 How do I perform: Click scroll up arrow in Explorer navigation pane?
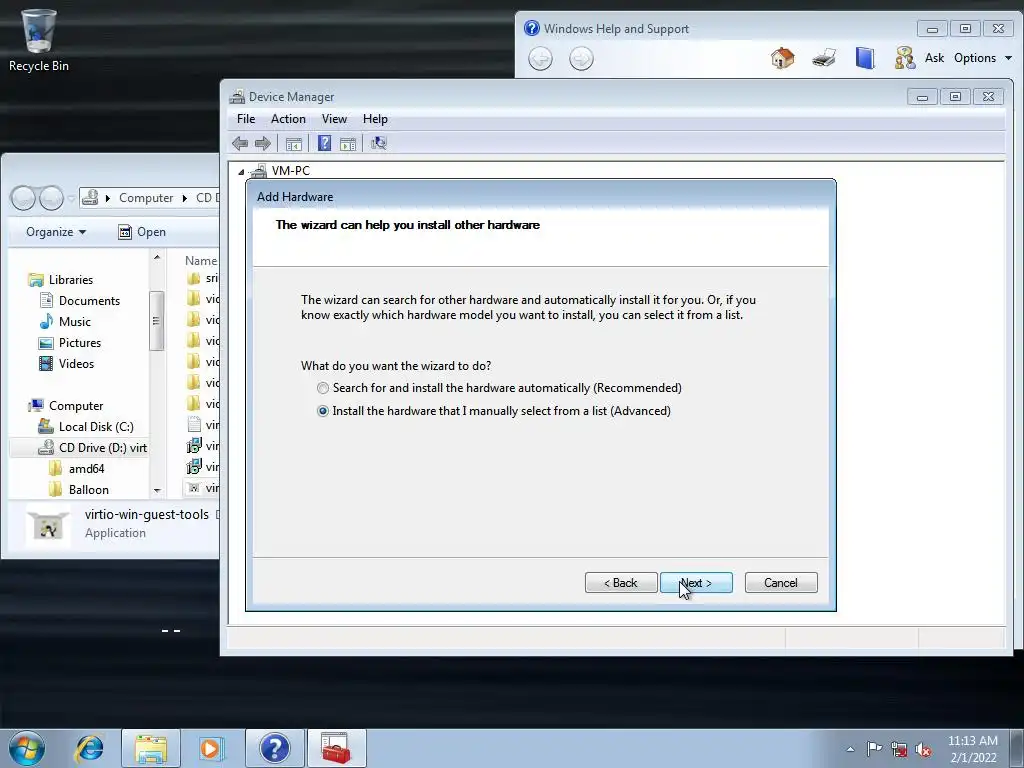[x=157, y=258]
